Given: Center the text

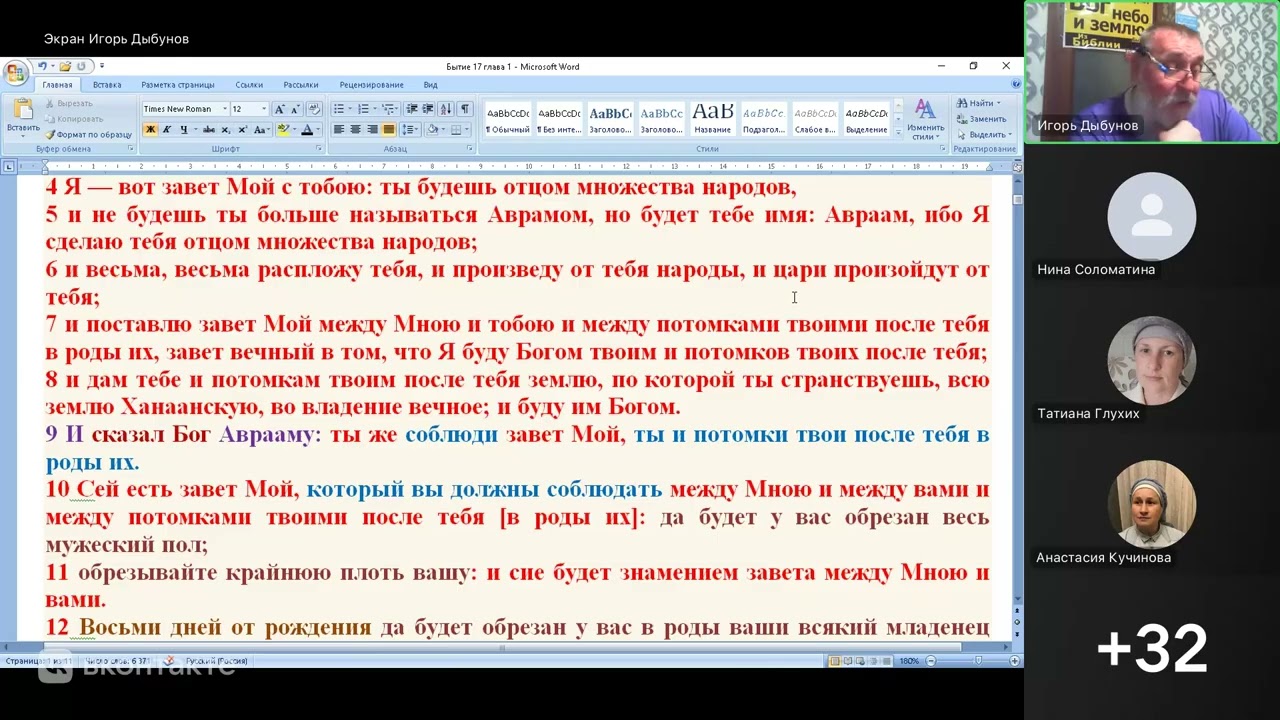Looking at the screenshot, I should pos(355,130).
